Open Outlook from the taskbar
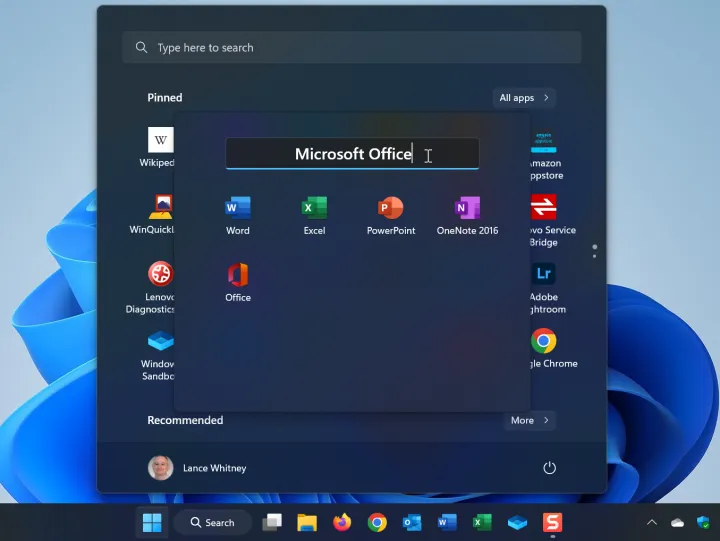The width and height of the screenshot is (720, 541). click(x=412, y=522)
